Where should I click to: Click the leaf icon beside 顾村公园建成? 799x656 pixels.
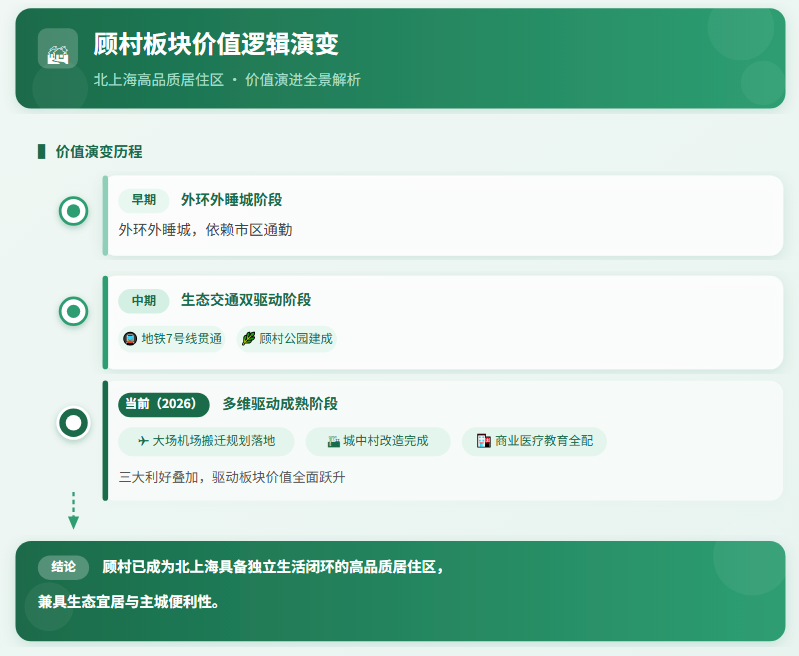tap(248, 338)
